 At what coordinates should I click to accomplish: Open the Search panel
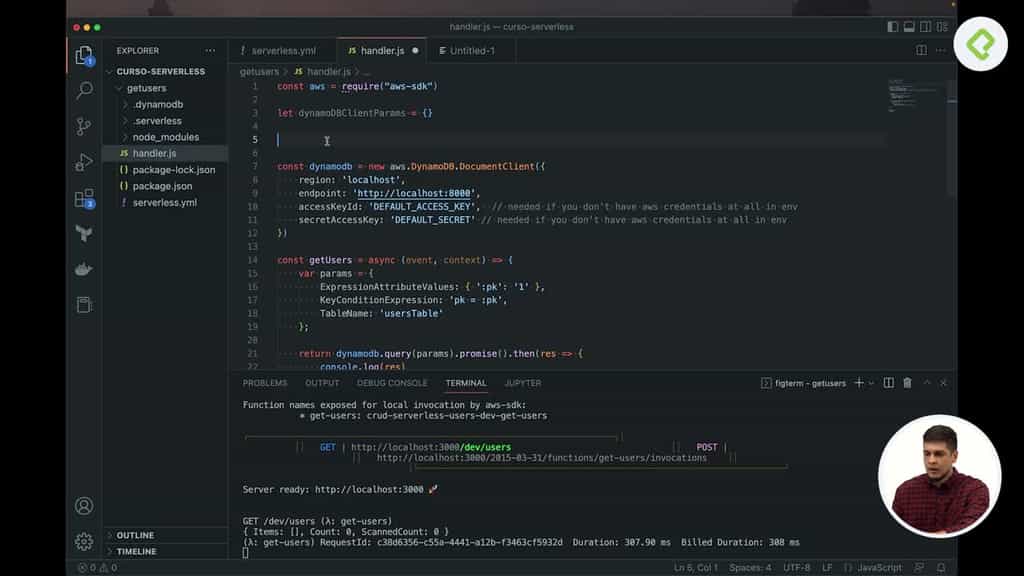84,90
